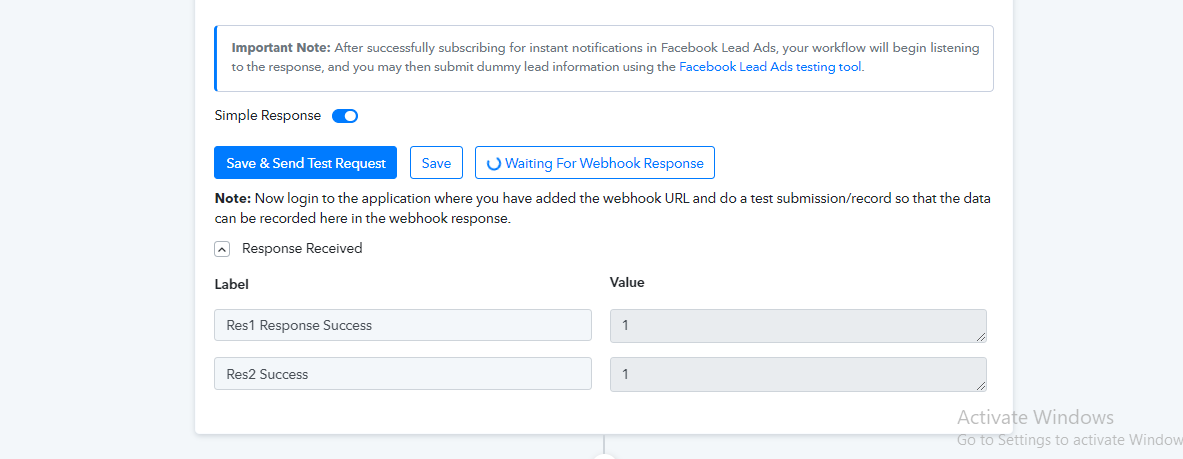
Task: Click the Response Received heading text
Action: 302,248
